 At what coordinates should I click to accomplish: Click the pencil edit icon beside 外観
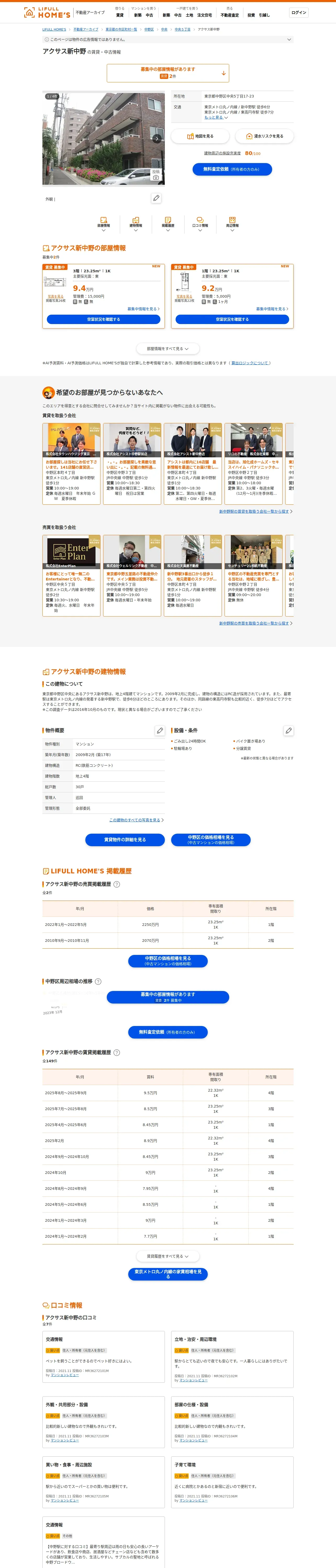[156, 198]
